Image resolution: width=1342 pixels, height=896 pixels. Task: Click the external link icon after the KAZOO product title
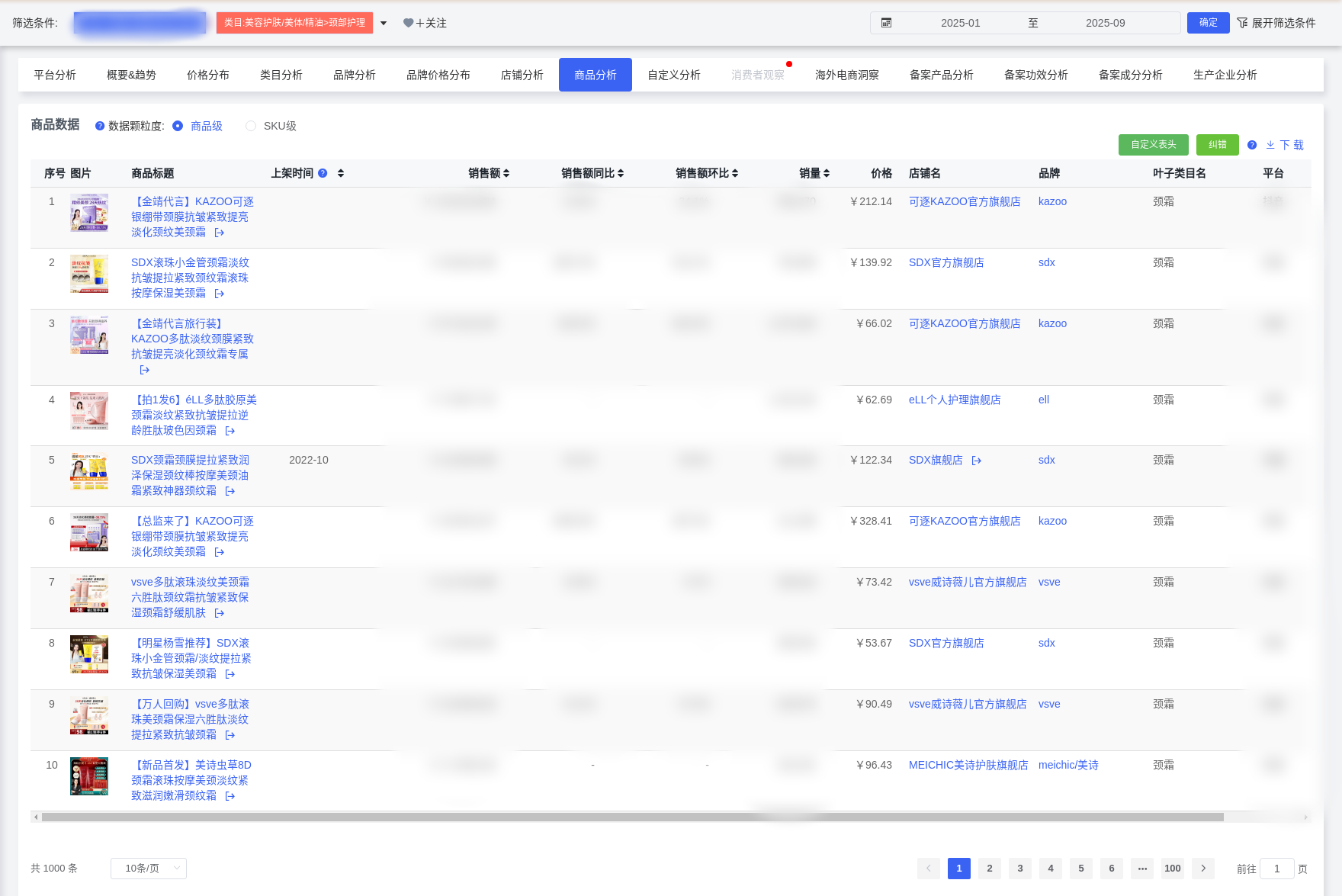pos(219,232)
